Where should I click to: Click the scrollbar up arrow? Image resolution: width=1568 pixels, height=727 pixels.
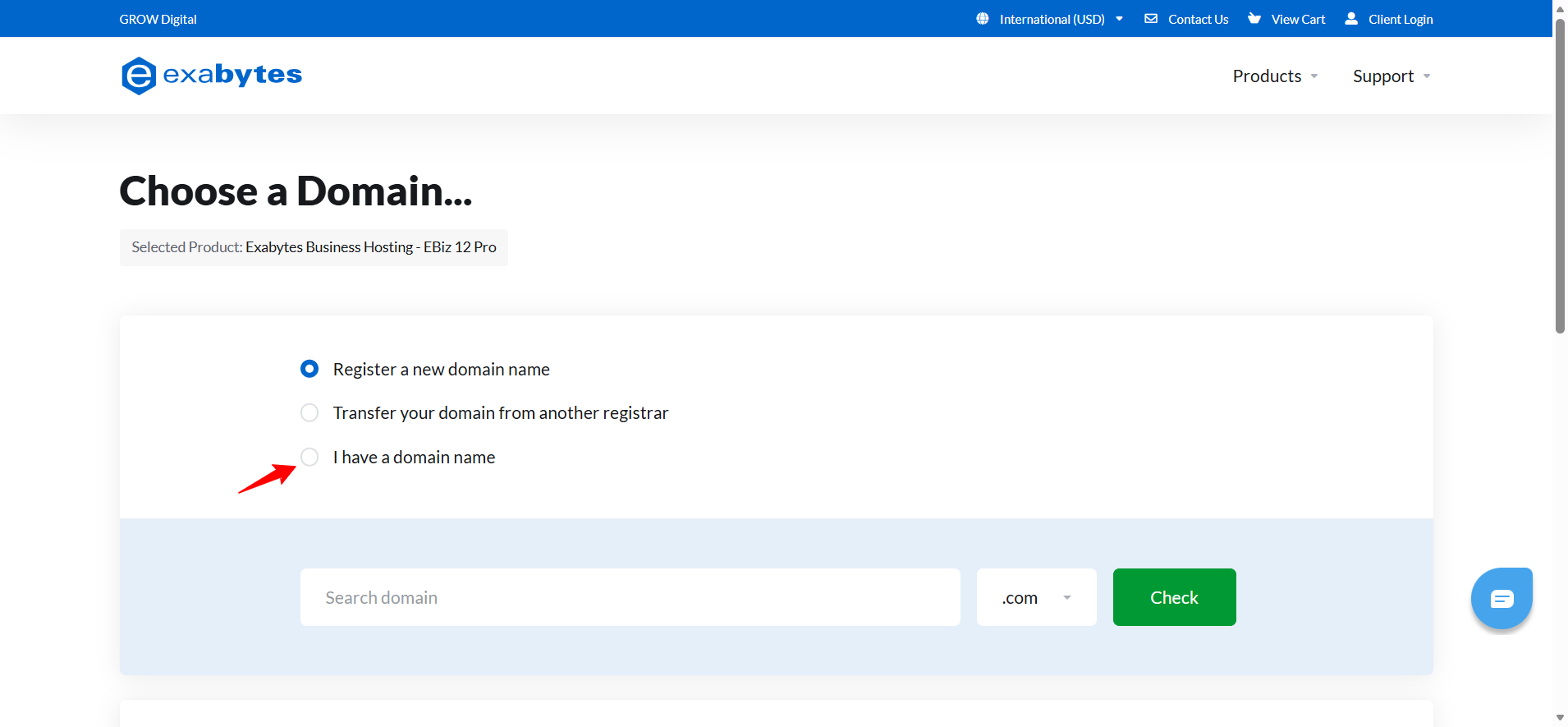click(x=1560, y=8)
